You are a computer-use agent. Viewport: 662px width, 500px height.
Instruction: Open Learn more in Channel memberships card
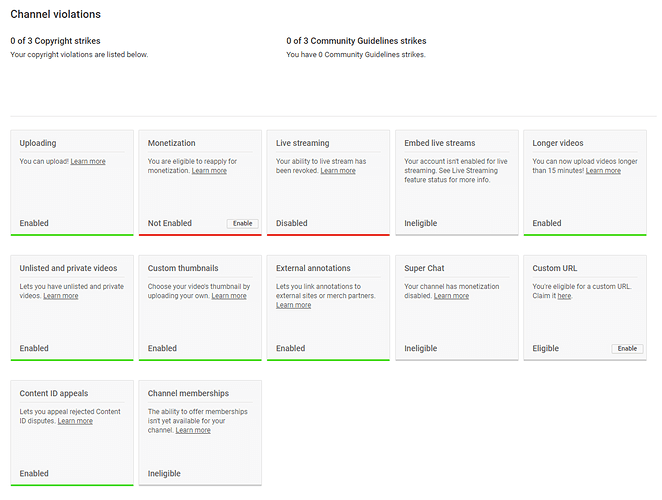pos(193,430)
